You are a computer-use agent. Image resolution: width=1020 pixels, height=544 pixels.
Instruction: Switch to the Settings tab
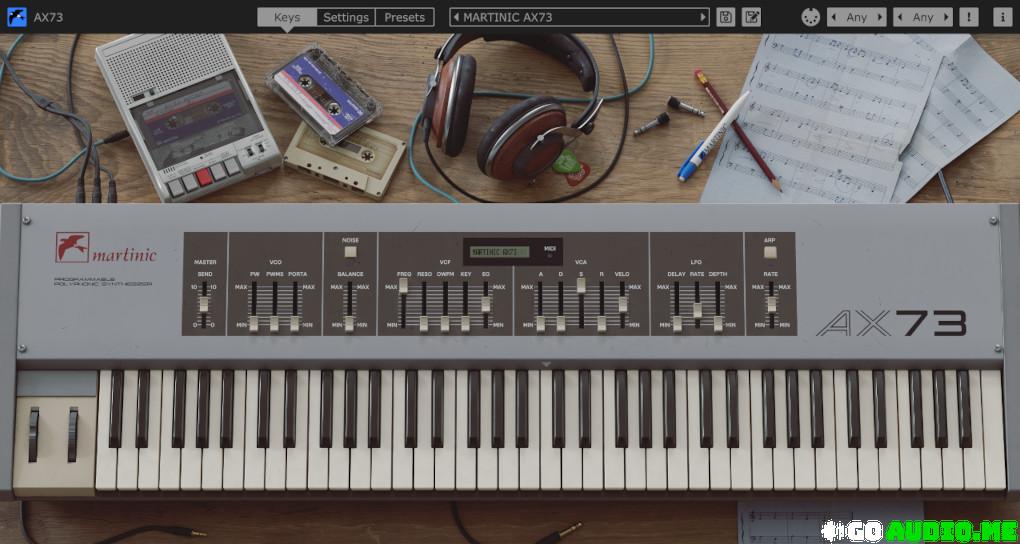coord(346,18)
